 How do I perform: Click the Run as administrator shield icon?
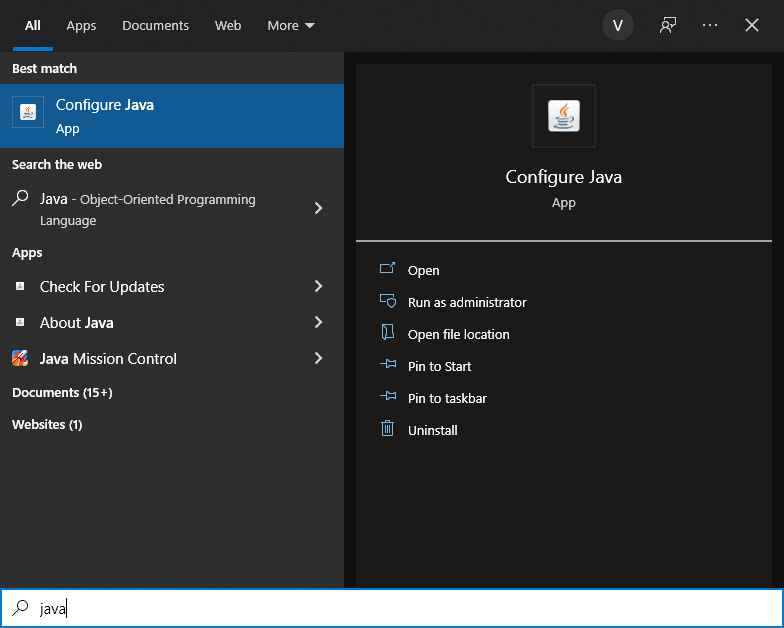pos(388,300)
